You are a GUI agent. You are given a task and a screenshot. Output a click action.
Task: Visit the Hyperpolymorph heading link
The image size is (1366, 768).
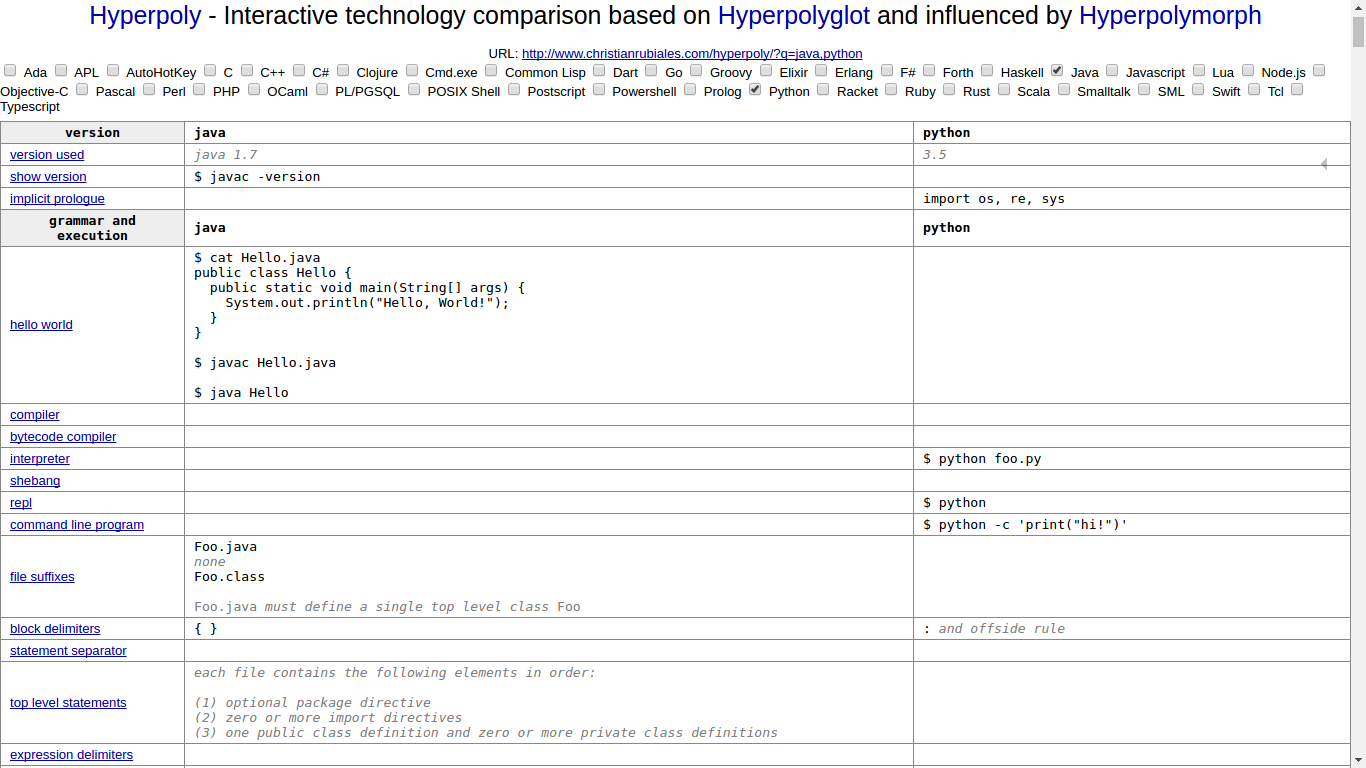tap(1170, 16)
